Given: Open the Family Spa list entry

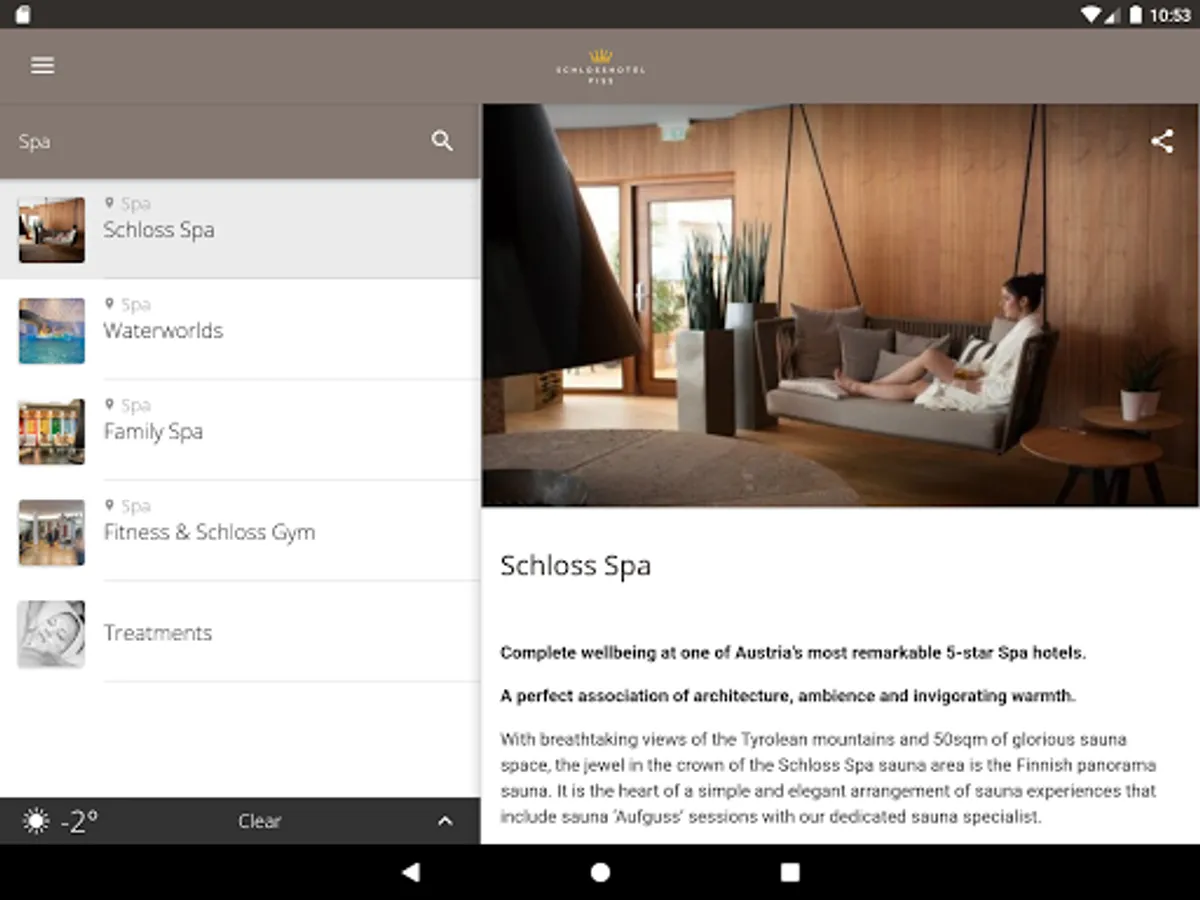Looking at the screenshot, I should [240, 431].
